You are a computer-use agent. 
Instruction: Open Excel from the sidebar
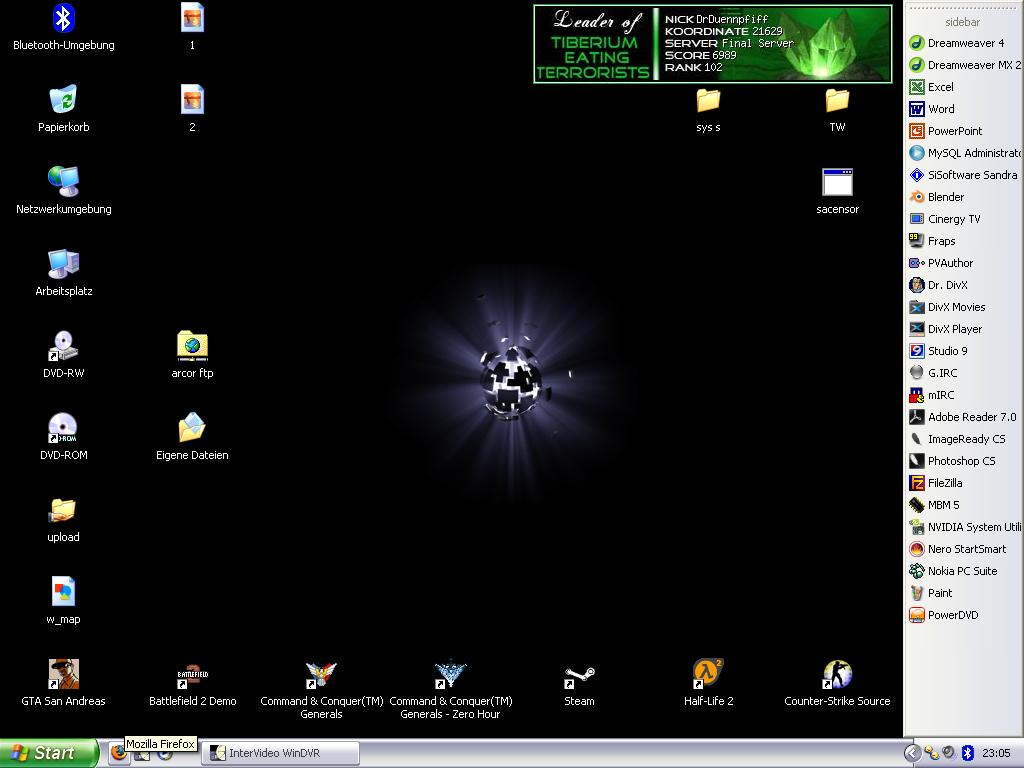click(x=931, y=87)
